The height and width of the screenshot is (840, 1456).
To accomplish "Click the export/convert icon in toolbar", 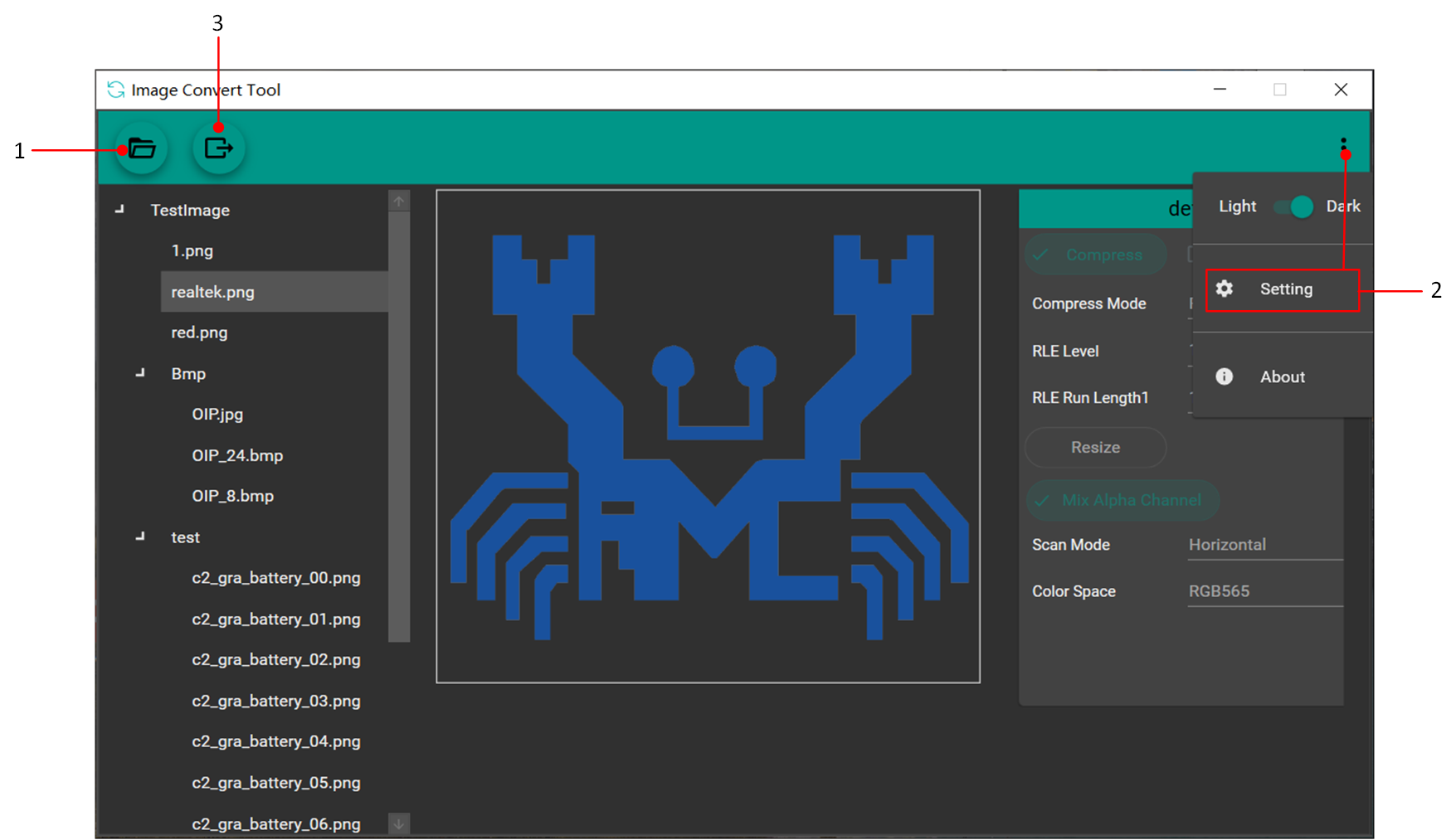I will (218, 149).
